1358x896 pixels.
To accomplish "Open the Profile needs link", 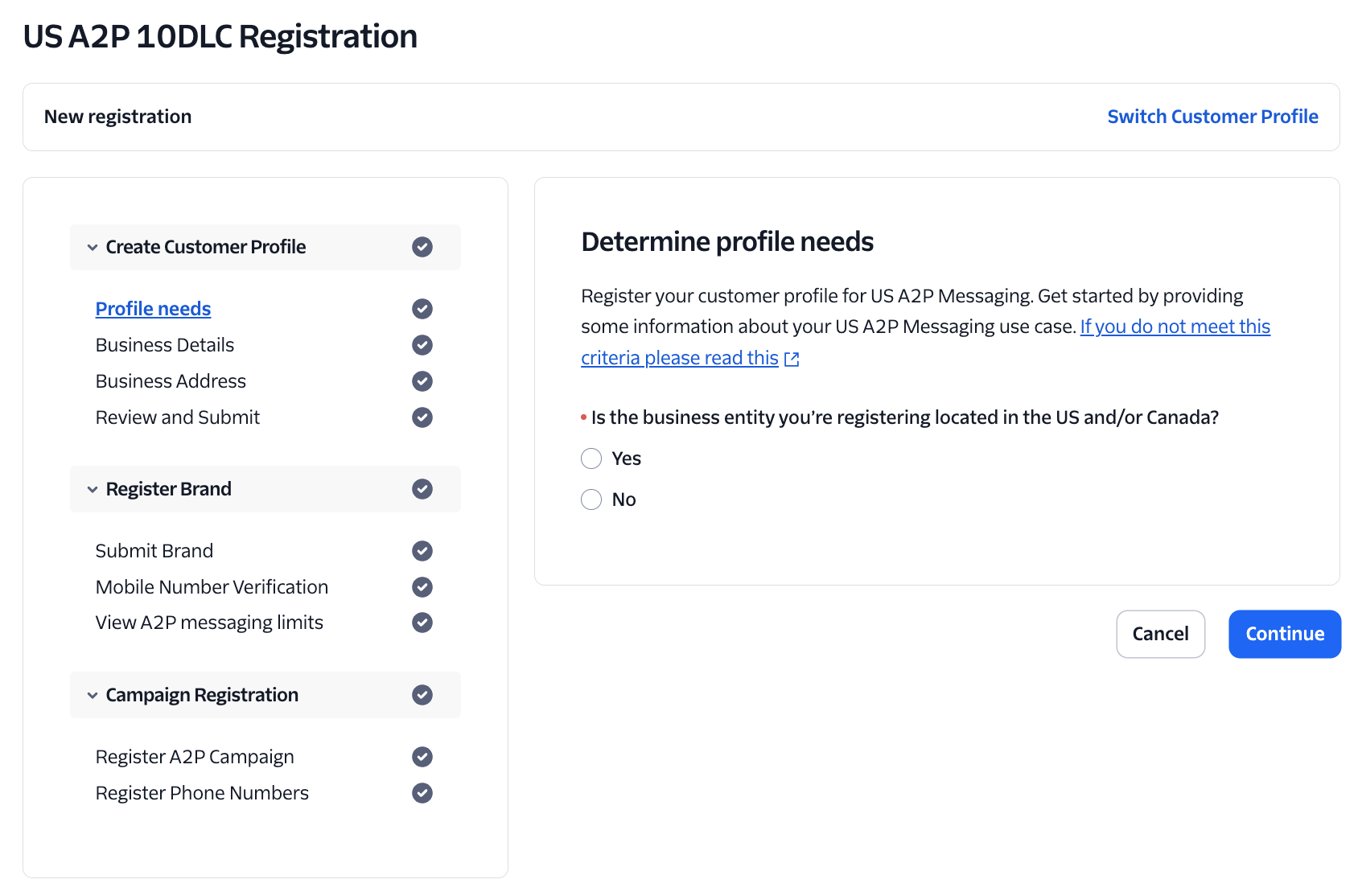I will [153, 308].
